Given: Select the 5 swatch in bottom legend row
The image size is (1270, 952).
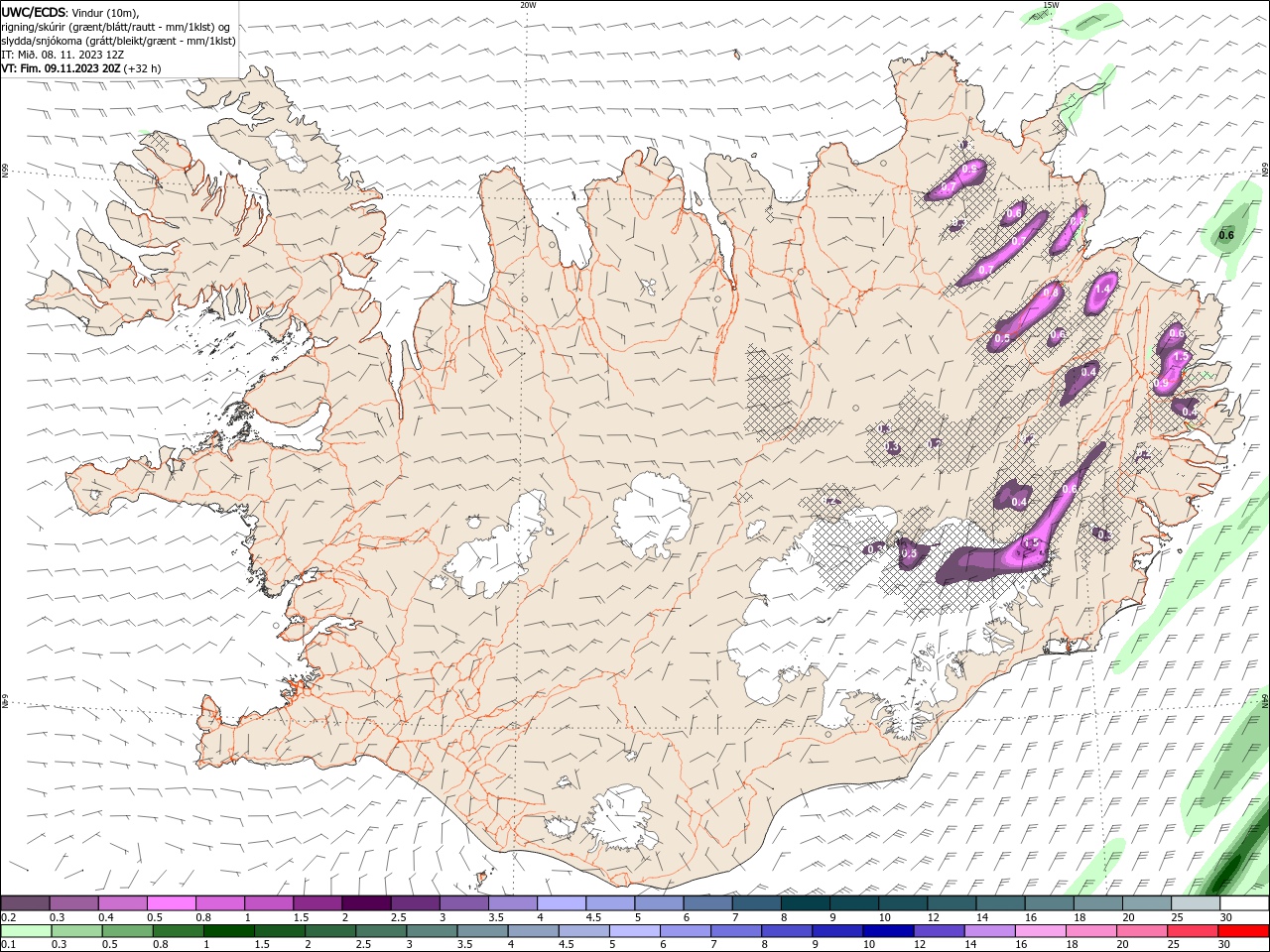Looking at the screenshot, I should click(x=634, y=931).
